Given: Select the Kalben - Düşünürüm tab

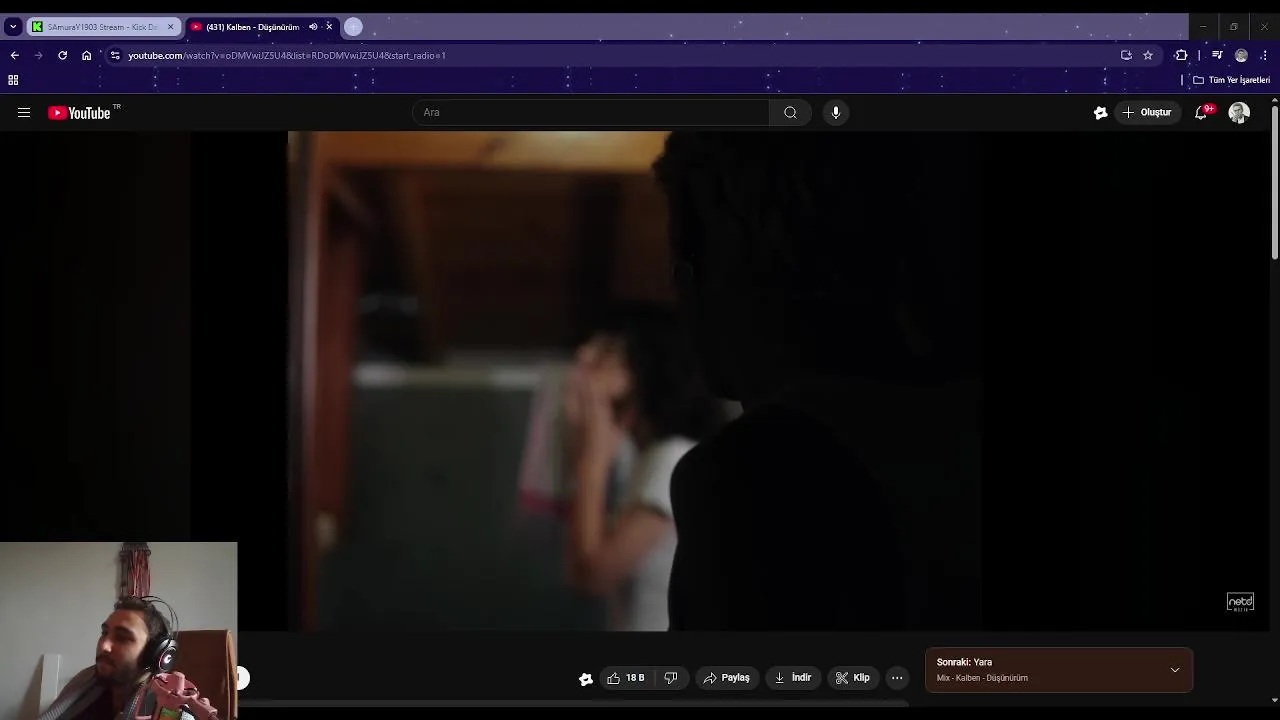Looking at the screenshot, I should click(x=252, y=27).
